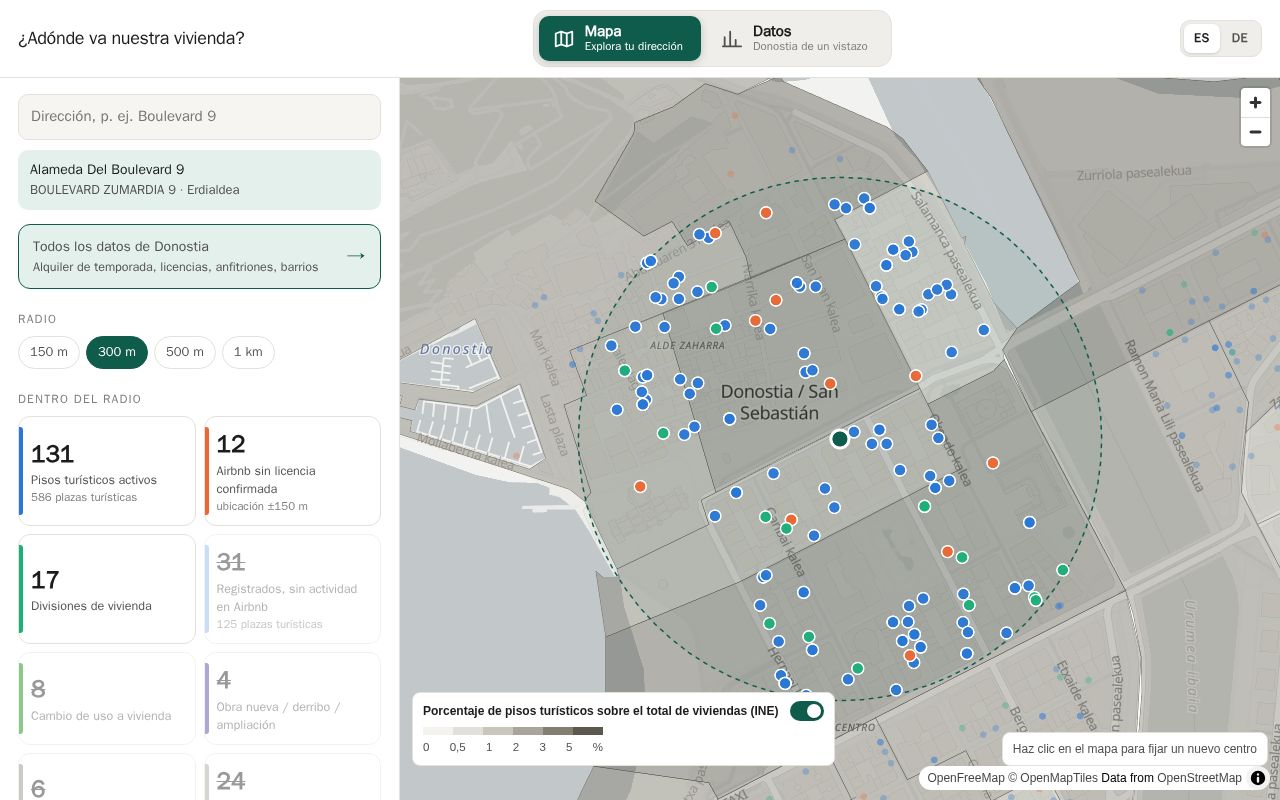
Task: Select the 8 Cambio de uso a vivienda card
Action: [x=107, y=698]
